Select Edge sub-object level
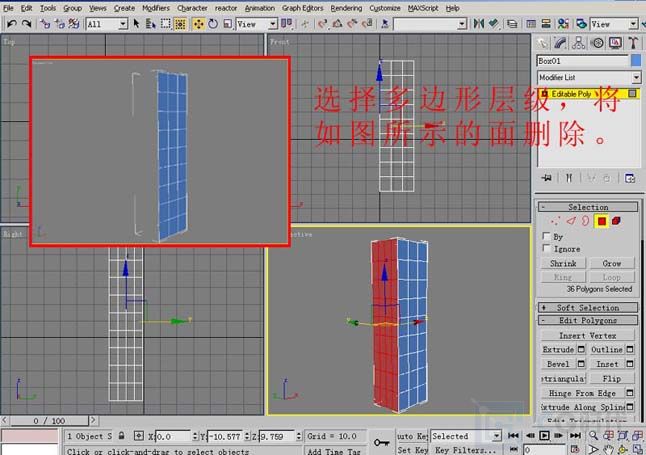This screenshot has width=646, height=455. (571, 221)
